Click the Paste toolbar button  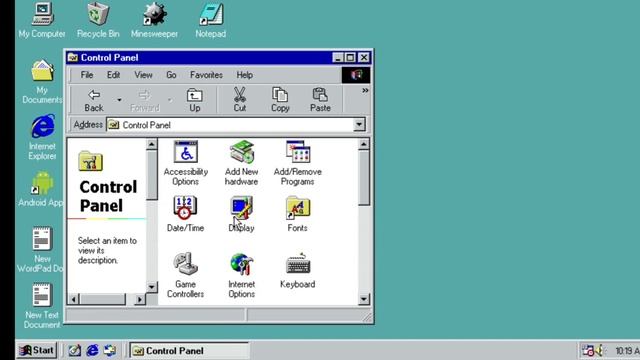(x=320, y=100)
